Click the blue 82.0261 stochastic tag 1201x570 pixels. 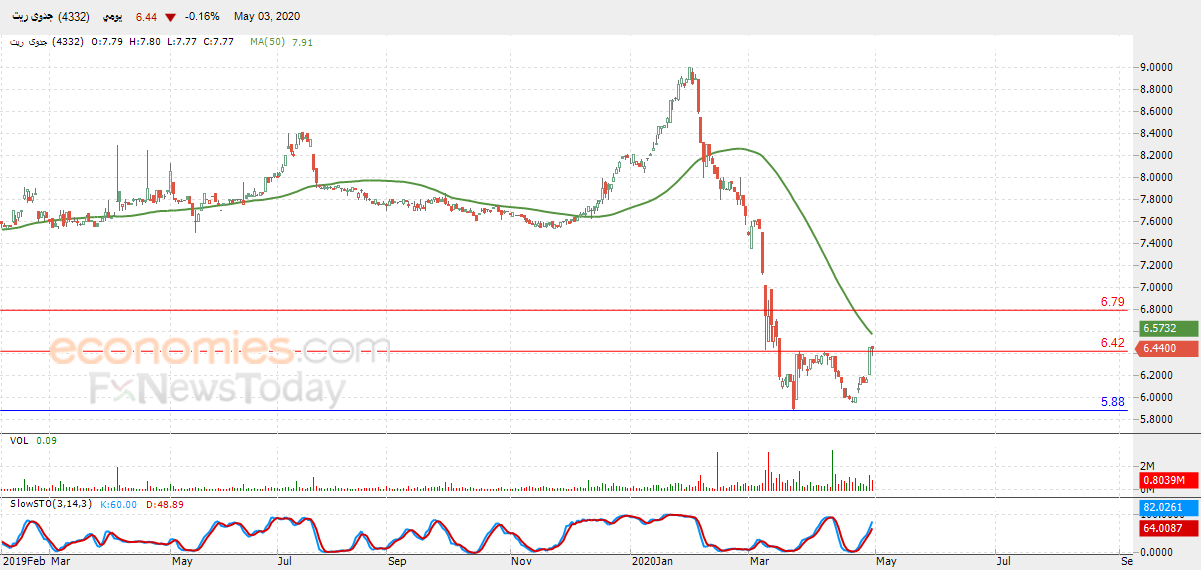tap(1169, 508)
